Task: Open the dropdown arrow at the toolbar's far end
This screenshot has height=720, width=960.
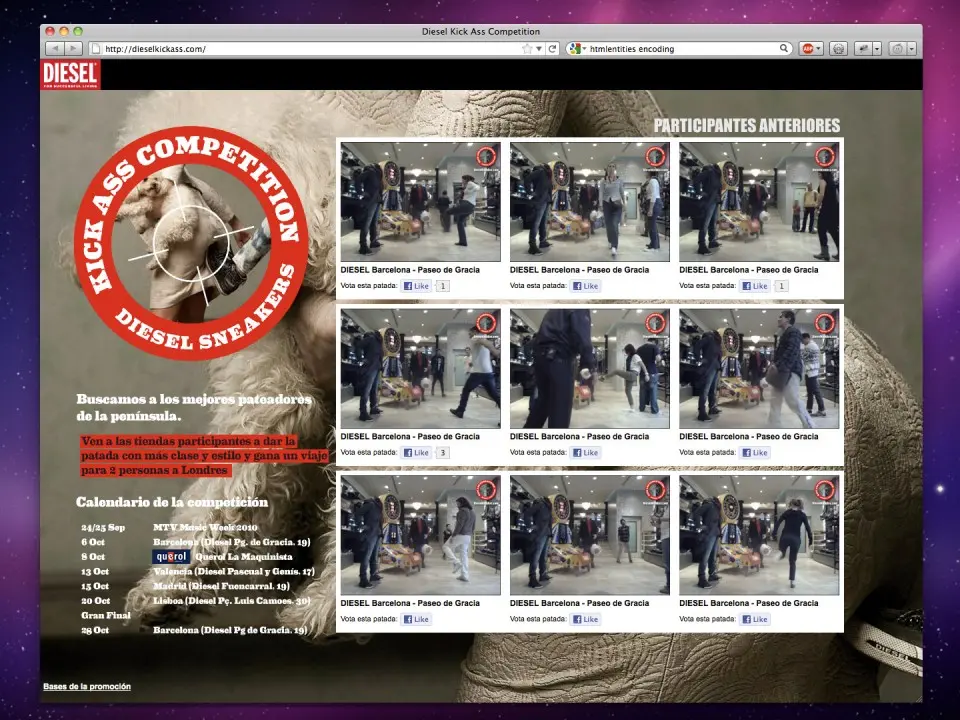Action: (912, 48)
